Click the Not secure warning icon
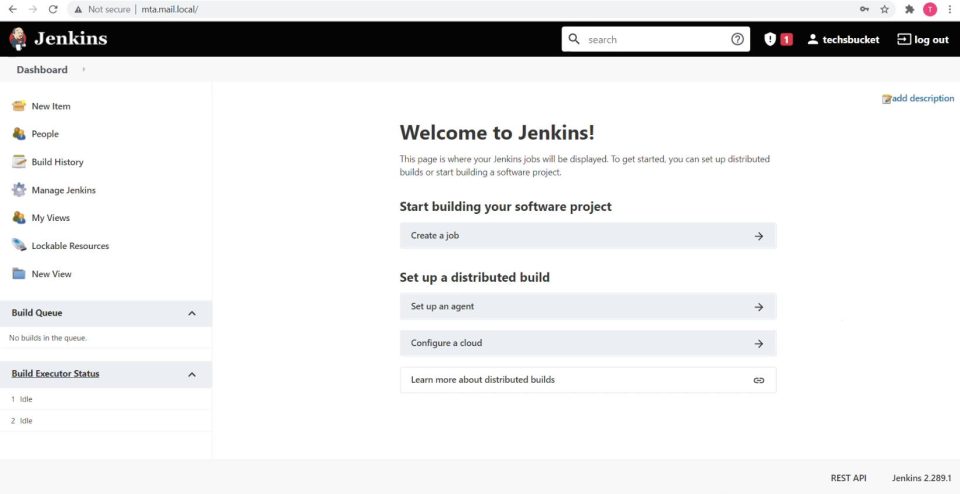 78,9
